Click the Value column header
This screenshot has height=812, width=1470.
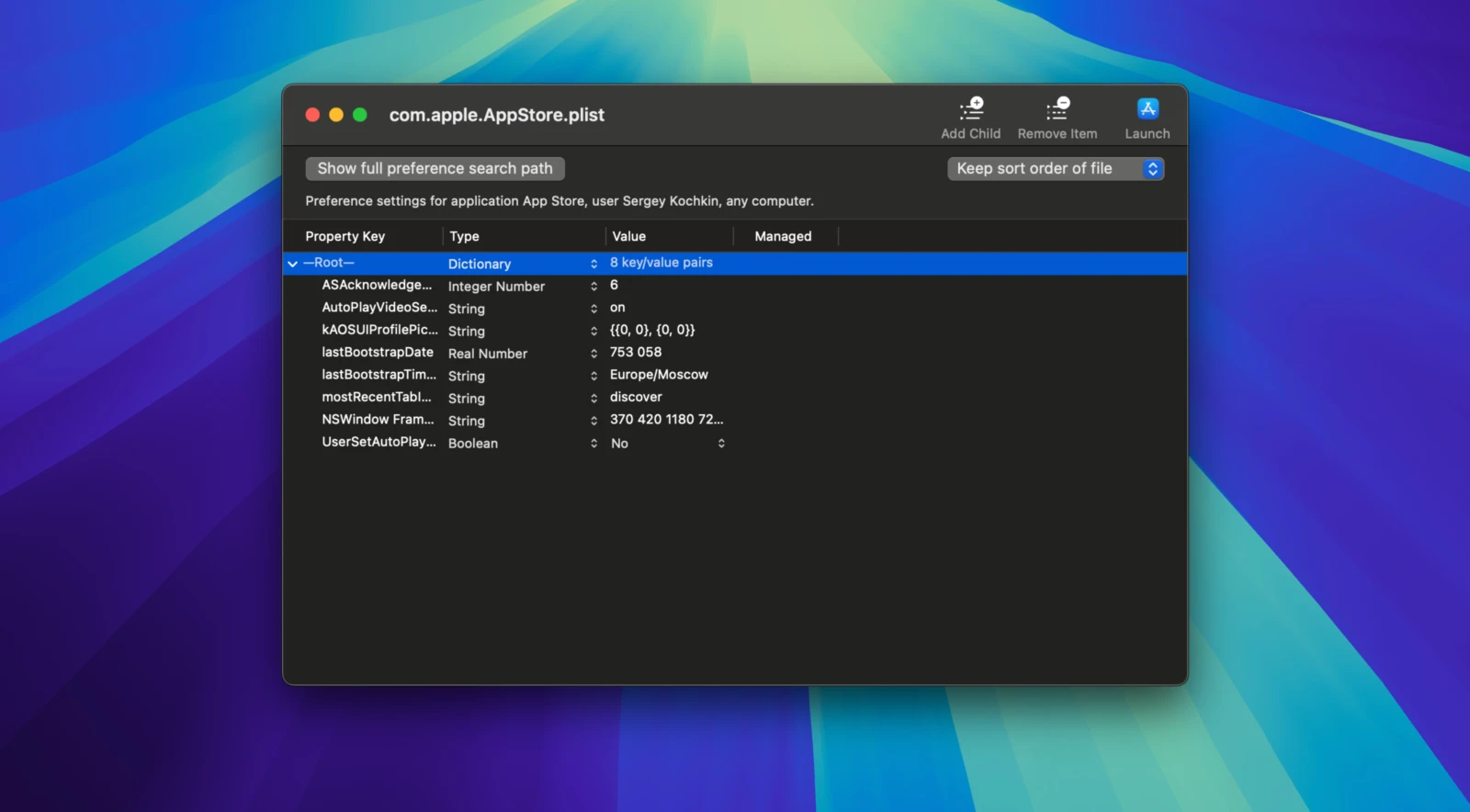coord(629,236)
